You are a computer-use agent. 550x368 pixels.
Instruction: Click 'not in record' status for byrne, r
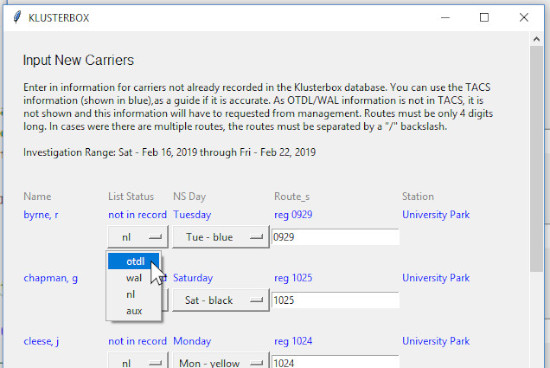click(x=138, y=215)
